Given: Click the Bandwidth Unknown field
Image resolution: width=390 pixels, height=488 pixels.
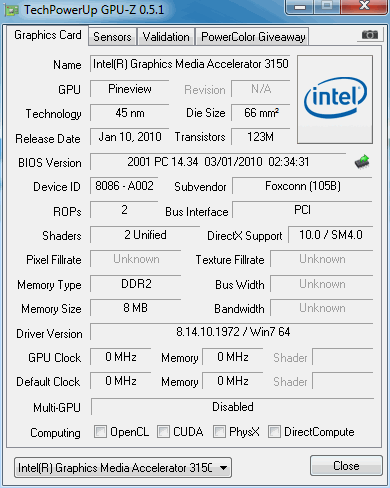Looking at the screenshot, I should pyautogui.click(x=322, y=308).
